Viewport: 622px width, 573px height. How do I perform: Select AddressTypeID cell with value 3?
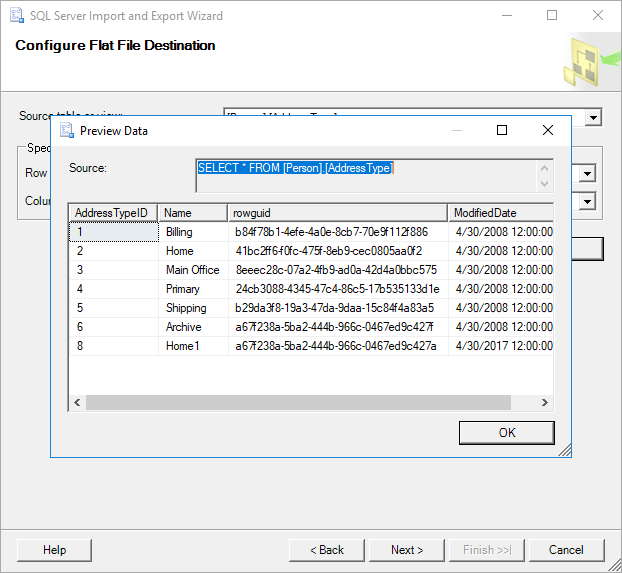pos(114,270)
